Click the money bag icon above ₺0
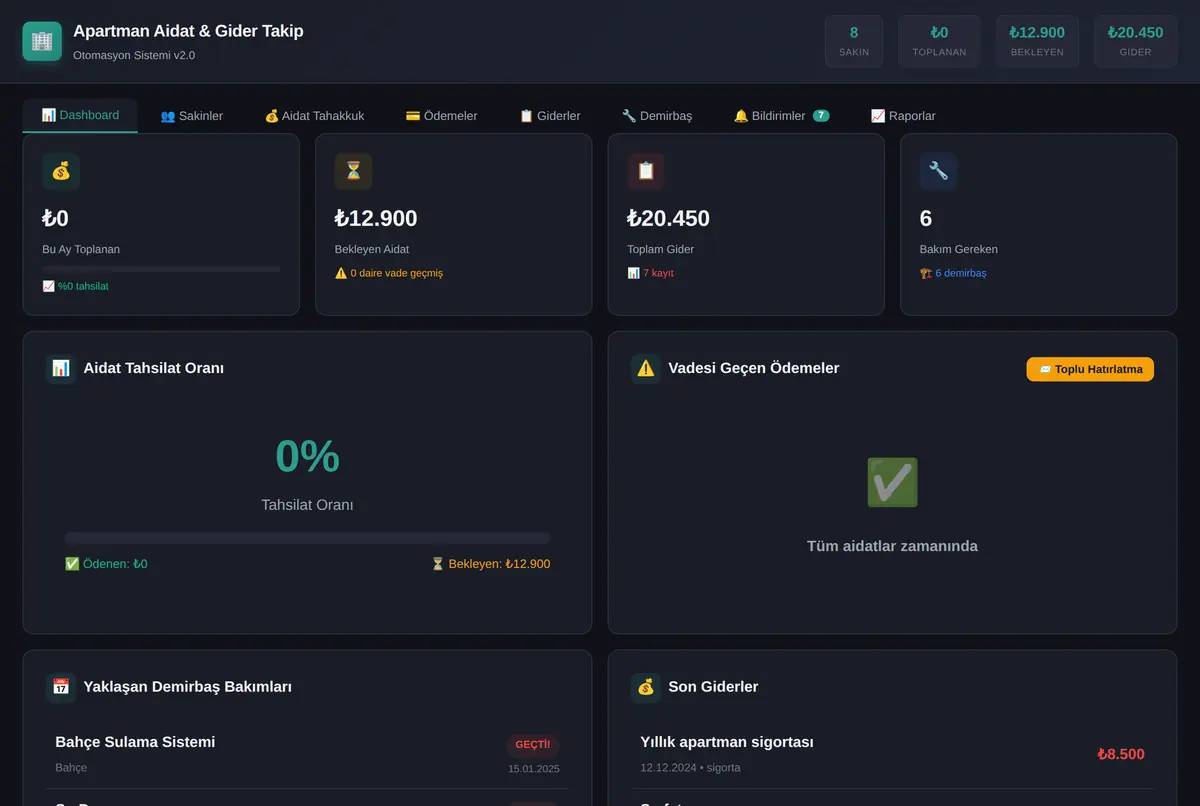Viewport: 1200px width, 806px height. pos(61,171)
